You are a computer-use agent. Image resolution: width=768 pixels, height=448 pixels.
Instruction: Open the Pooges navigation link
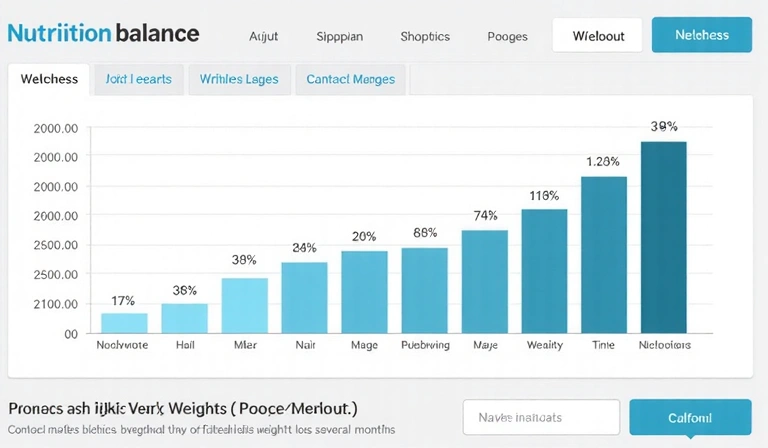(507, 36)
